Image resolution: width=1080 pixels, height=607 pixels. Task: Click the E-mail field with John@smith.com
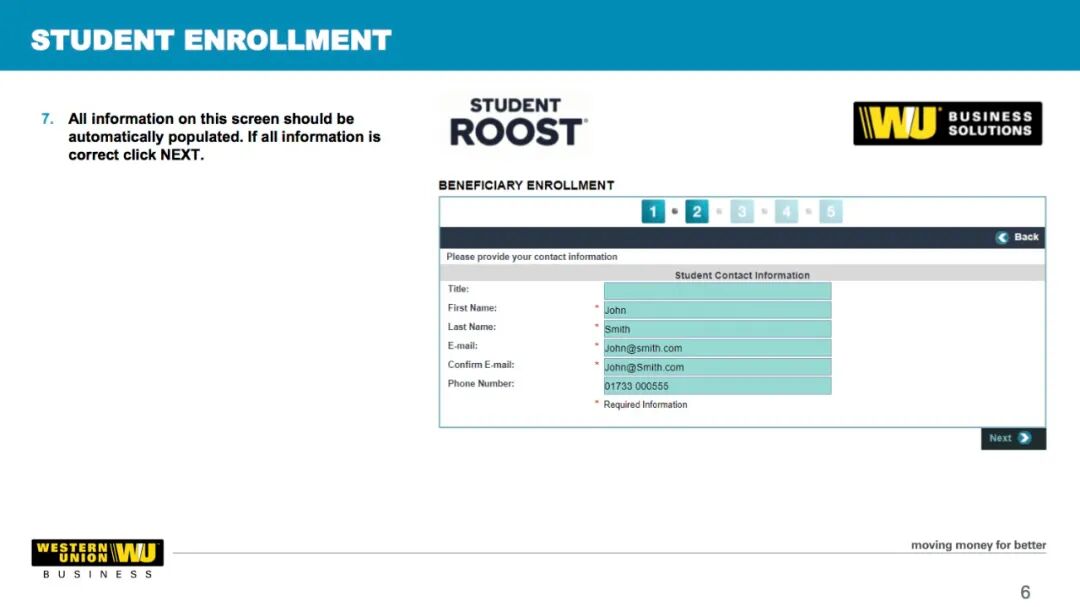(717, 348)
